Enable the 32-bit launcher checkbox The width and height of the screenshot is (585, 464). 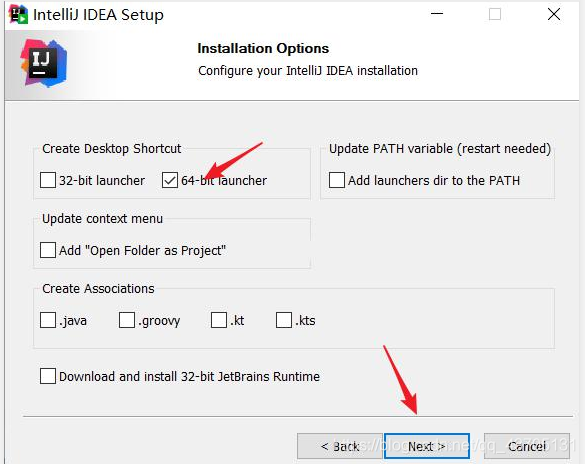[48, 180]
